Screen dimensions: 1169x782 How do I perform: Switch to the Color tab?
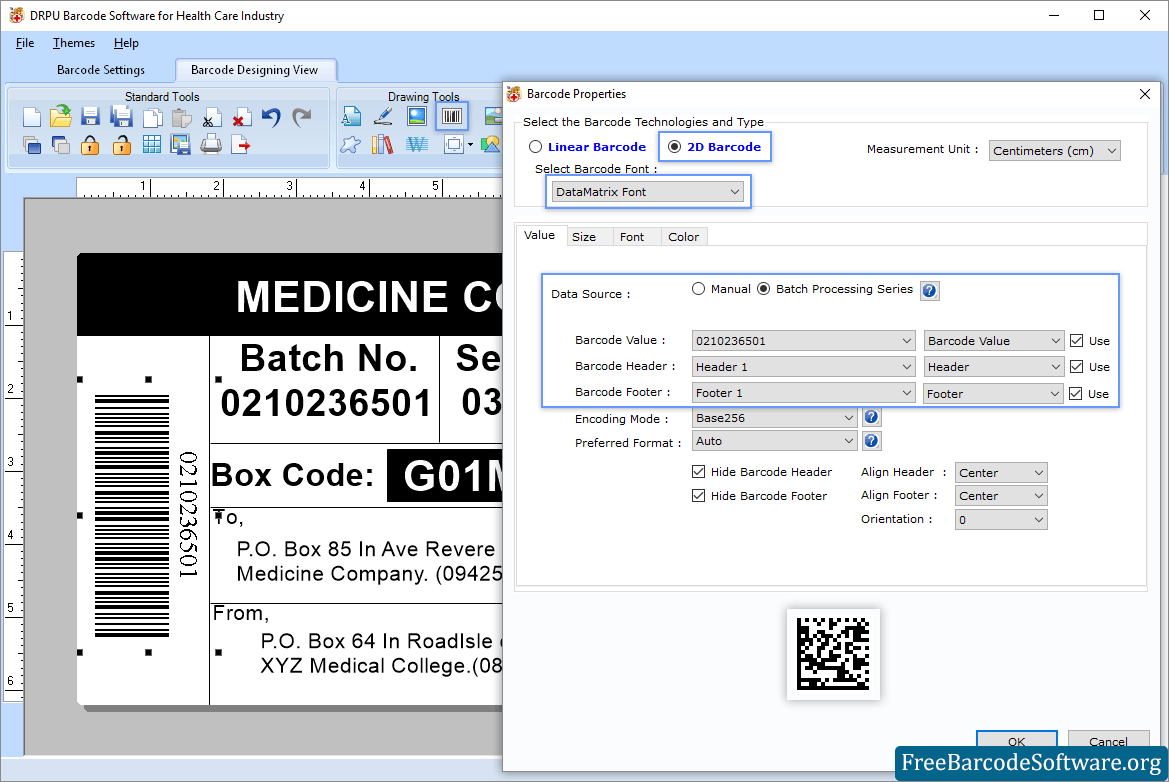[x=683, y=237]
